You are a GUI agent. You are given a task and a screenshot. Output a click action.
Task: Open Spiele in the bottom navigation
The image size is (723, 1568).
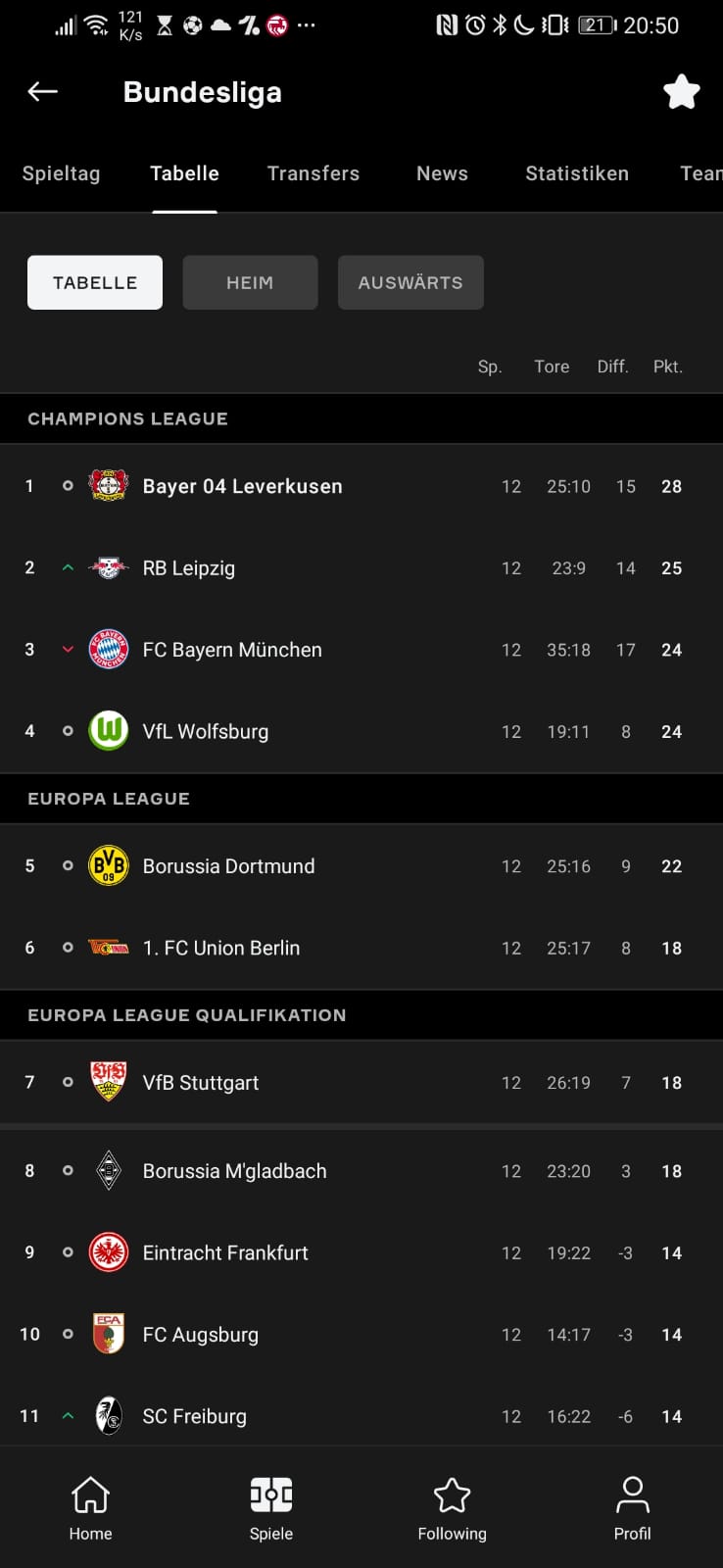(271, 1508)
